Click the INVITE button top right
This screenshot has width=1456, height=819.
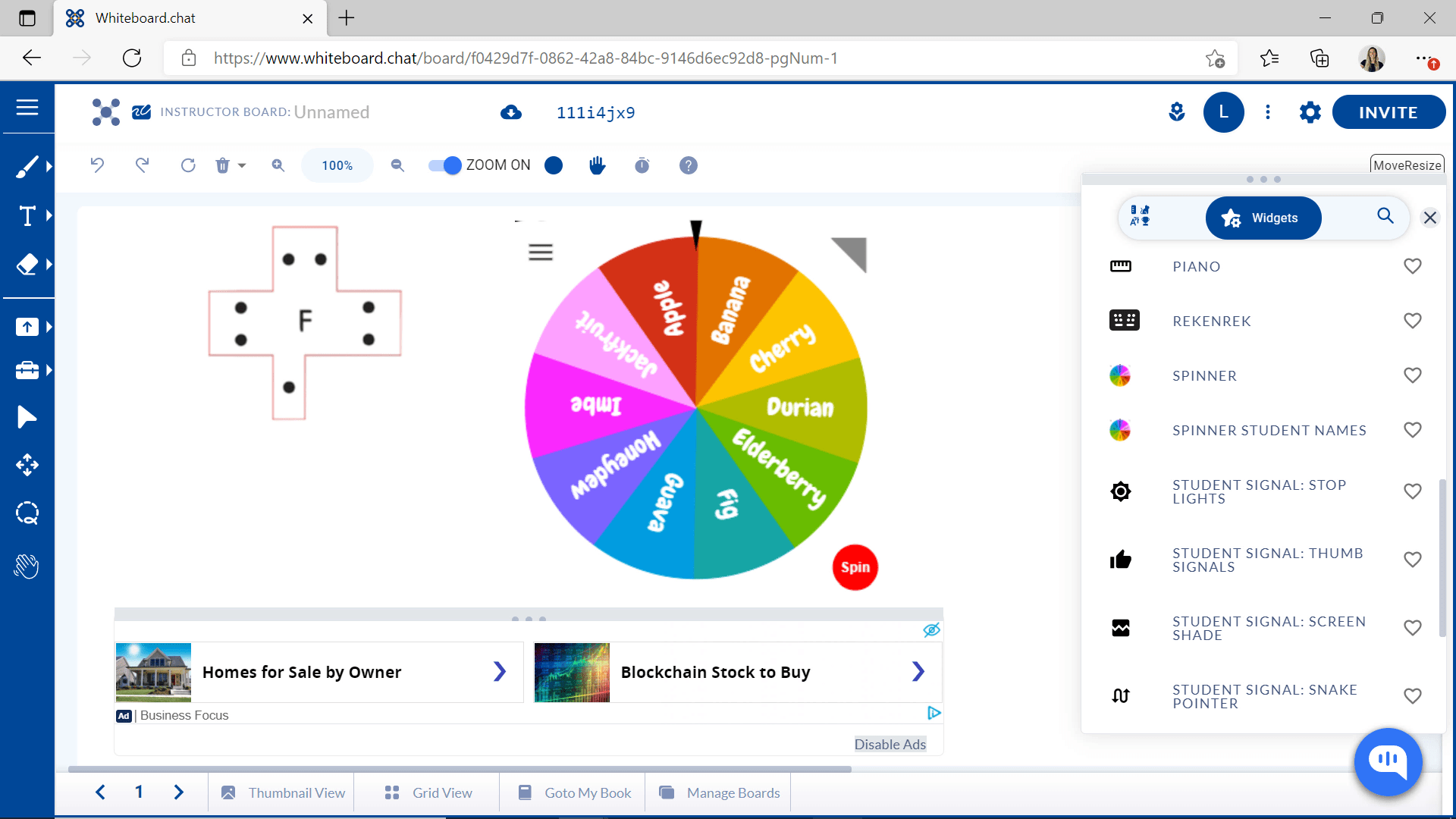pos(1388,112)
